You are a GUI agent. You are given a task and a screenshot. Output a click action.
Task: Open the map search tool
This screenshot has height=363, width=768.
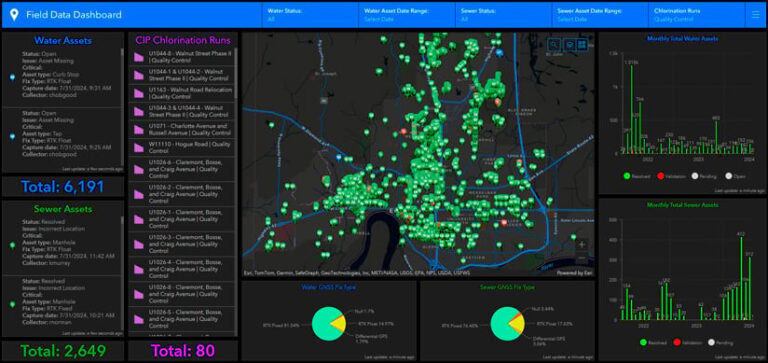tap(554, 44)
